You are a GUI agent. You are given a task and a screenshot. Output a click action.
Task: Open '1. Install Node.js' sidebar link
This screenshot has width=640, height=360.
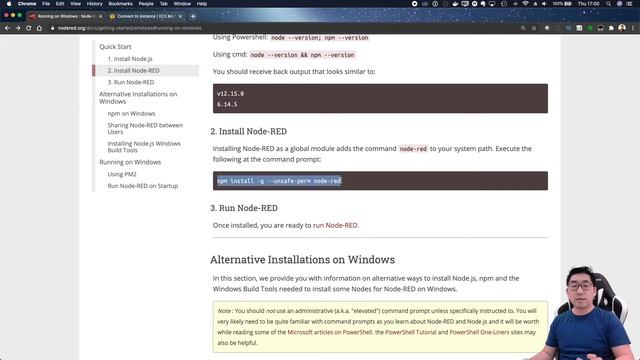130,59
